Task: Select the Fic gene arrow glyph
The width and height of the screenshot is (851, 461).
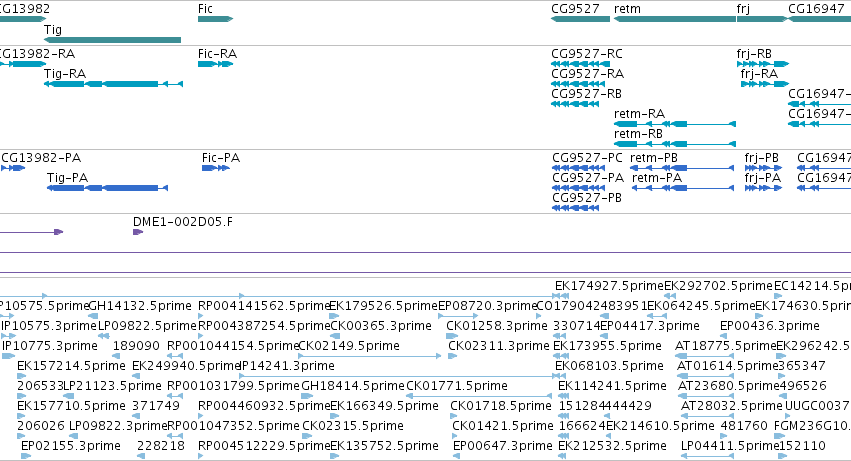Action: pyautogui.click(x=215, y=19)
